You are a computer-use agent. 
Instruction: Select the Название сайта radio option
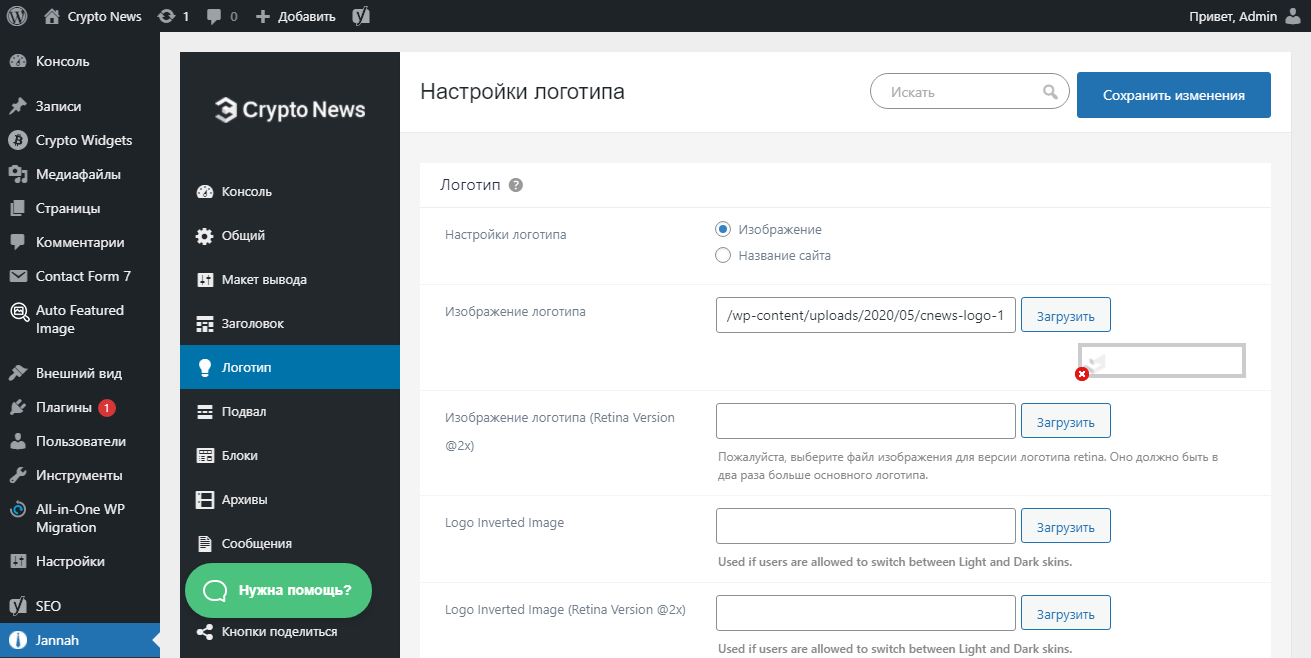coord(723,255)
